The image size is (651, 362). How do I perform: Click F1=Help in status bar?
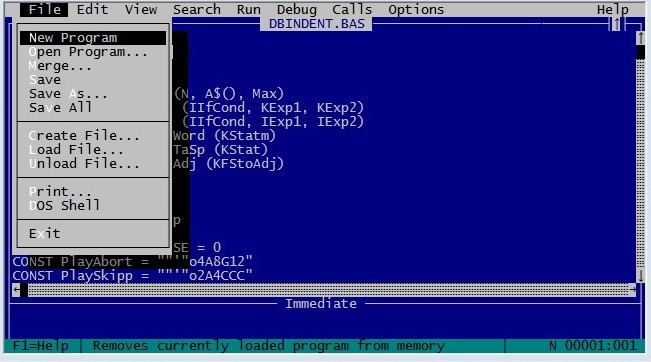(41, 345)
